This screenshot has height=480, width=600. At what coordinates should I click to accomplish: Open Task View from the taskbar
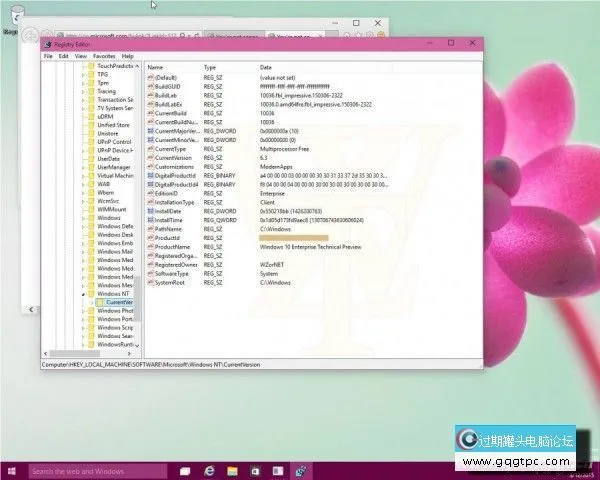tap(185, 470)
